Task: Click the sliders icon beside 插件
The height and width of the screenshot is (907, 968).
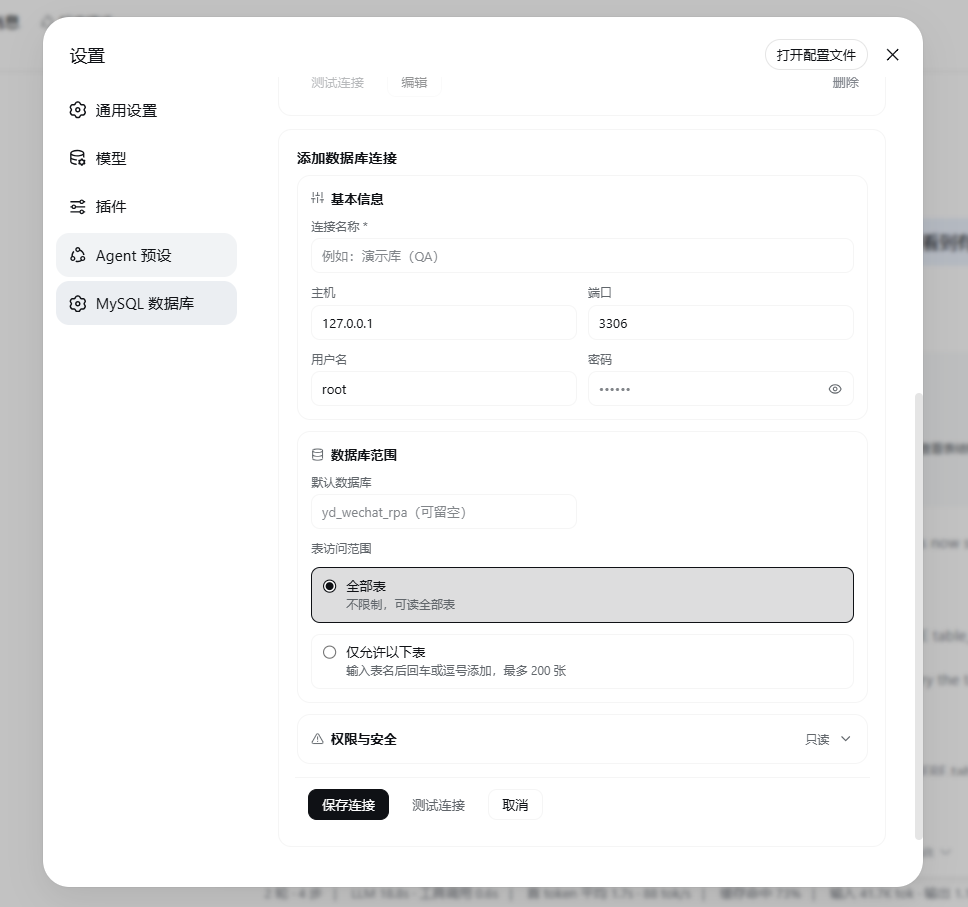Action: 78,206
